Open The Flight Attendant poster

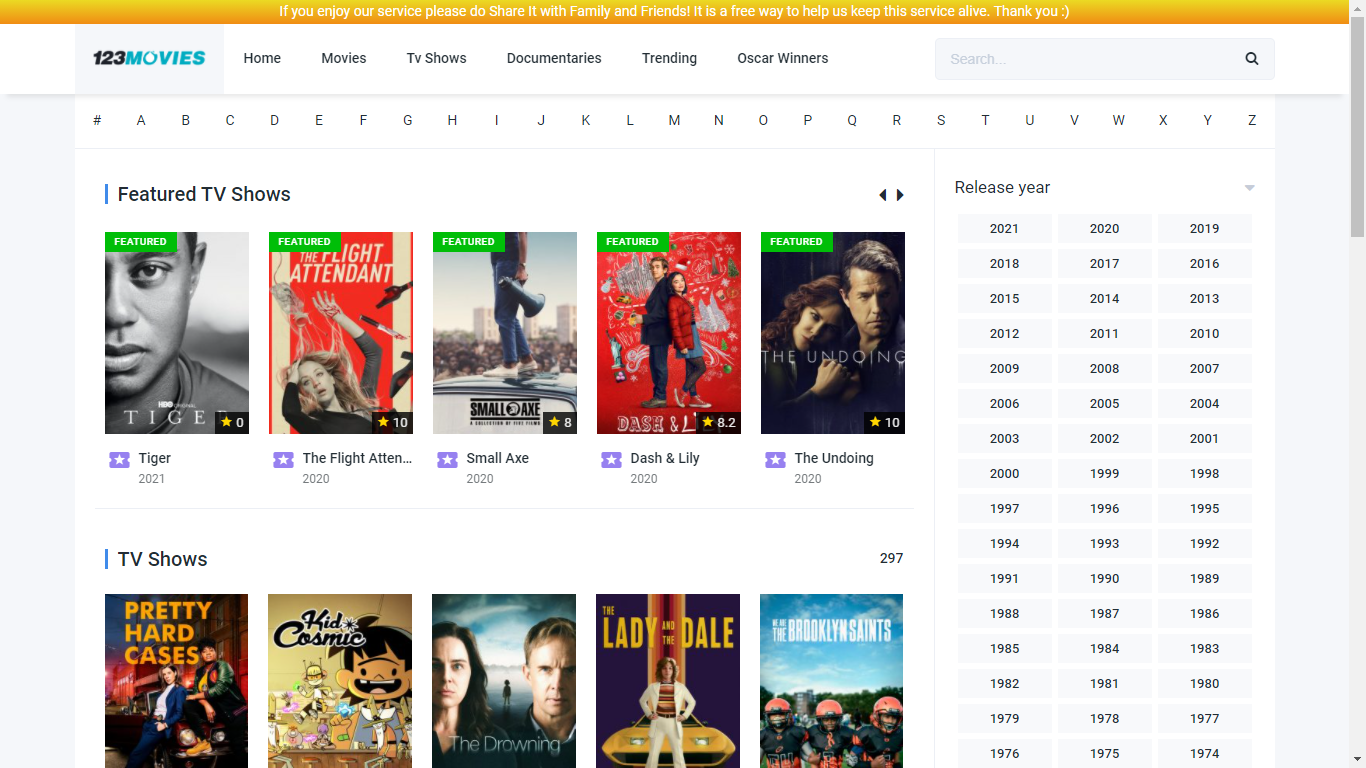pos(341,333)
